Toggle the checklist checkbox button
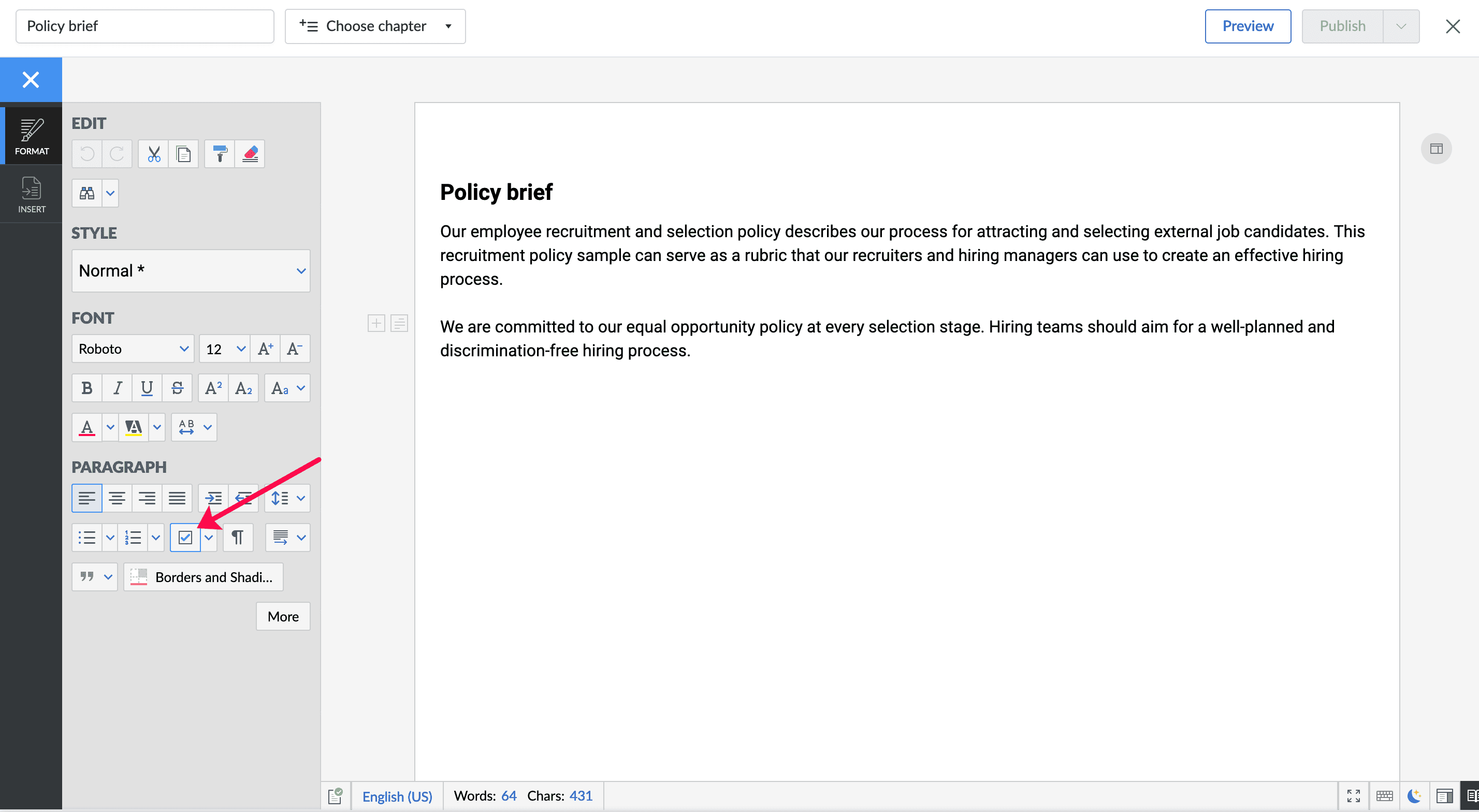The width and height of the screenshot is (1479, 812). 185,538
